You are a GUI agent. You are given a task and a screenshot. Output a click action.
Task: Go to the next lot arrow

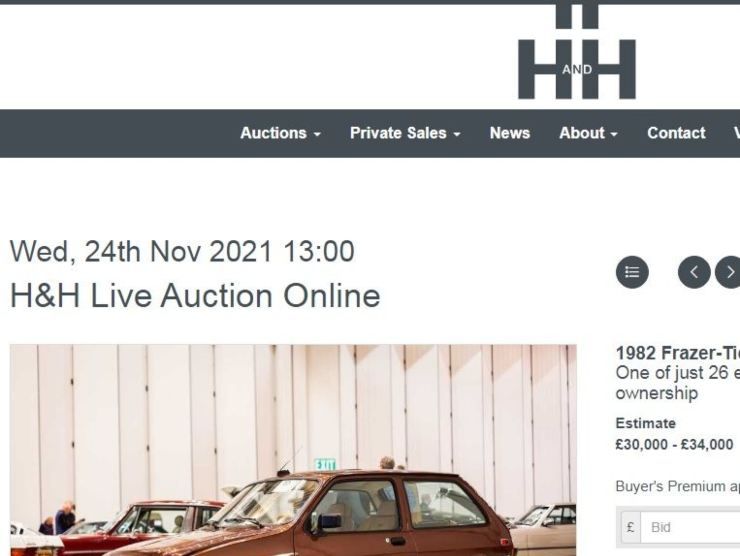pos(729,272)
